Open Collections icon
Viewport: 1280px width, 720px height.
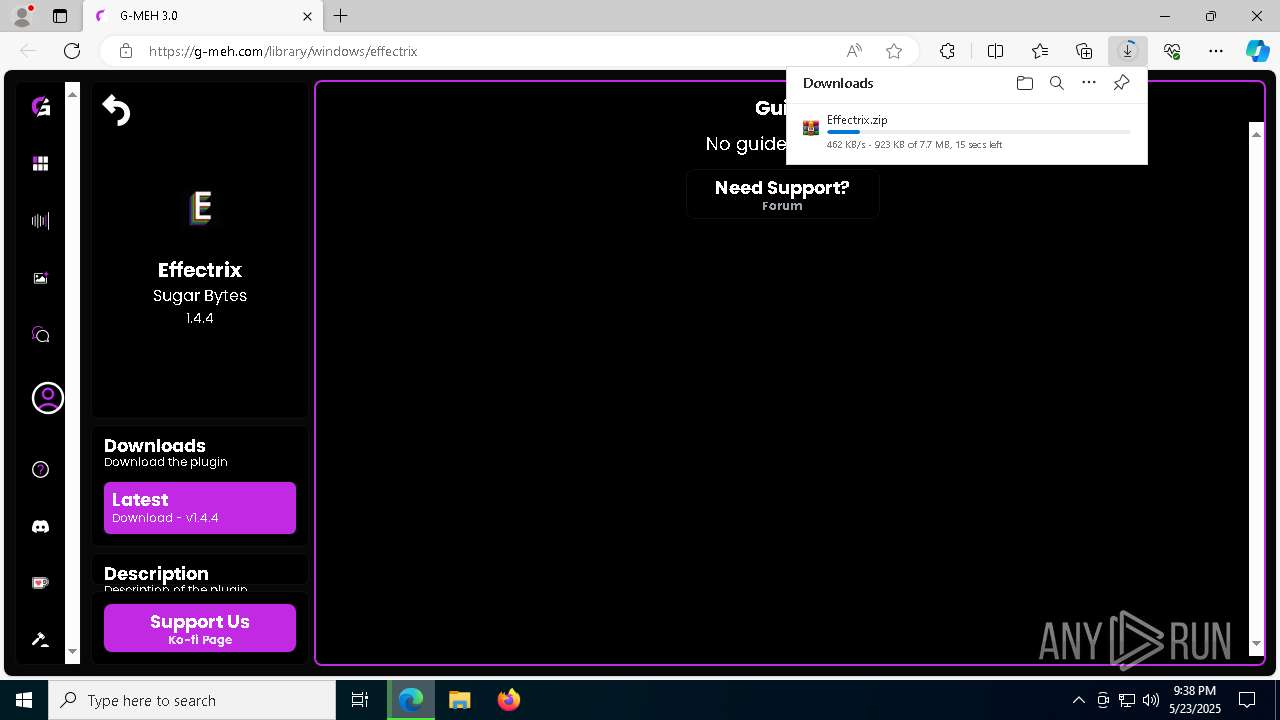pyautogui.click(x=1084, y=51)
